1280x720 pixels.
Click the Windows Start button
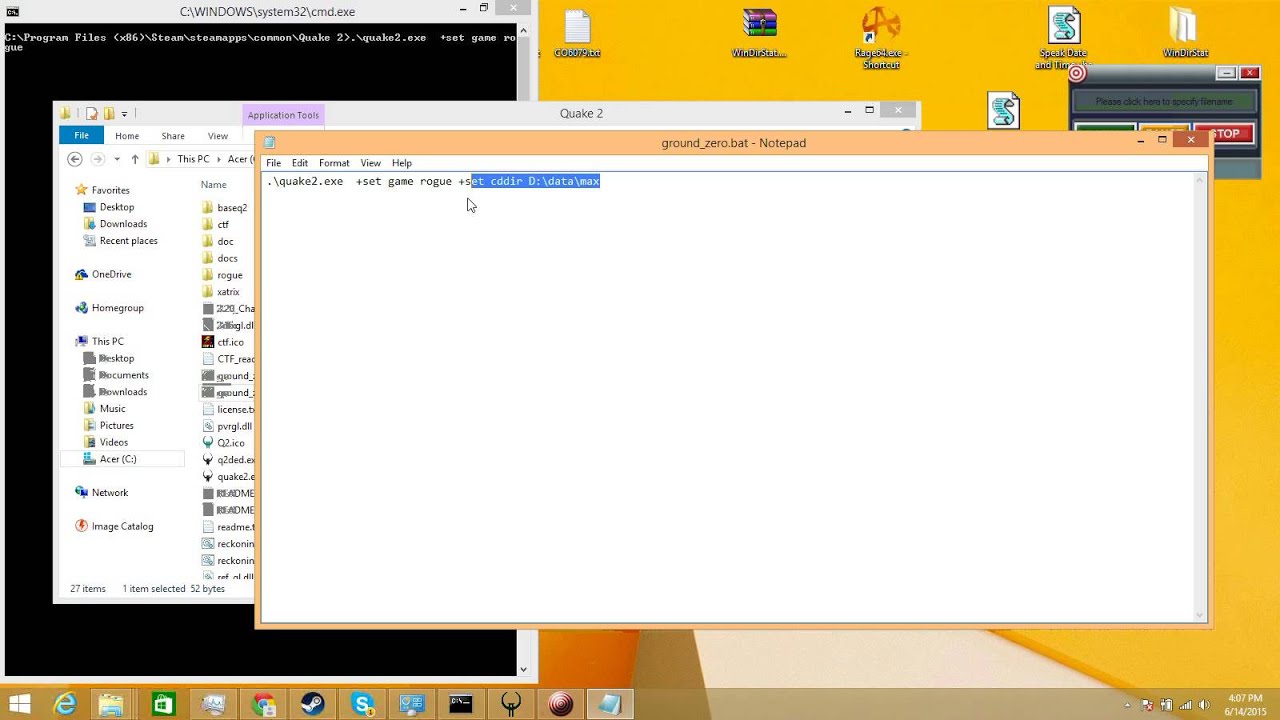point(19,704)
